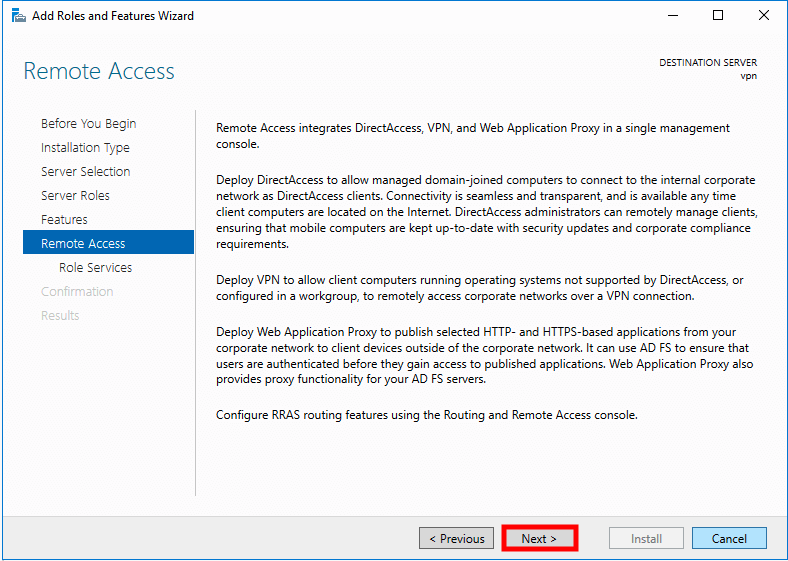The height and width of the screenshot is (561, 788).
Task: Click the wizard icon in the title bar
Action: (x=17, y=16)
